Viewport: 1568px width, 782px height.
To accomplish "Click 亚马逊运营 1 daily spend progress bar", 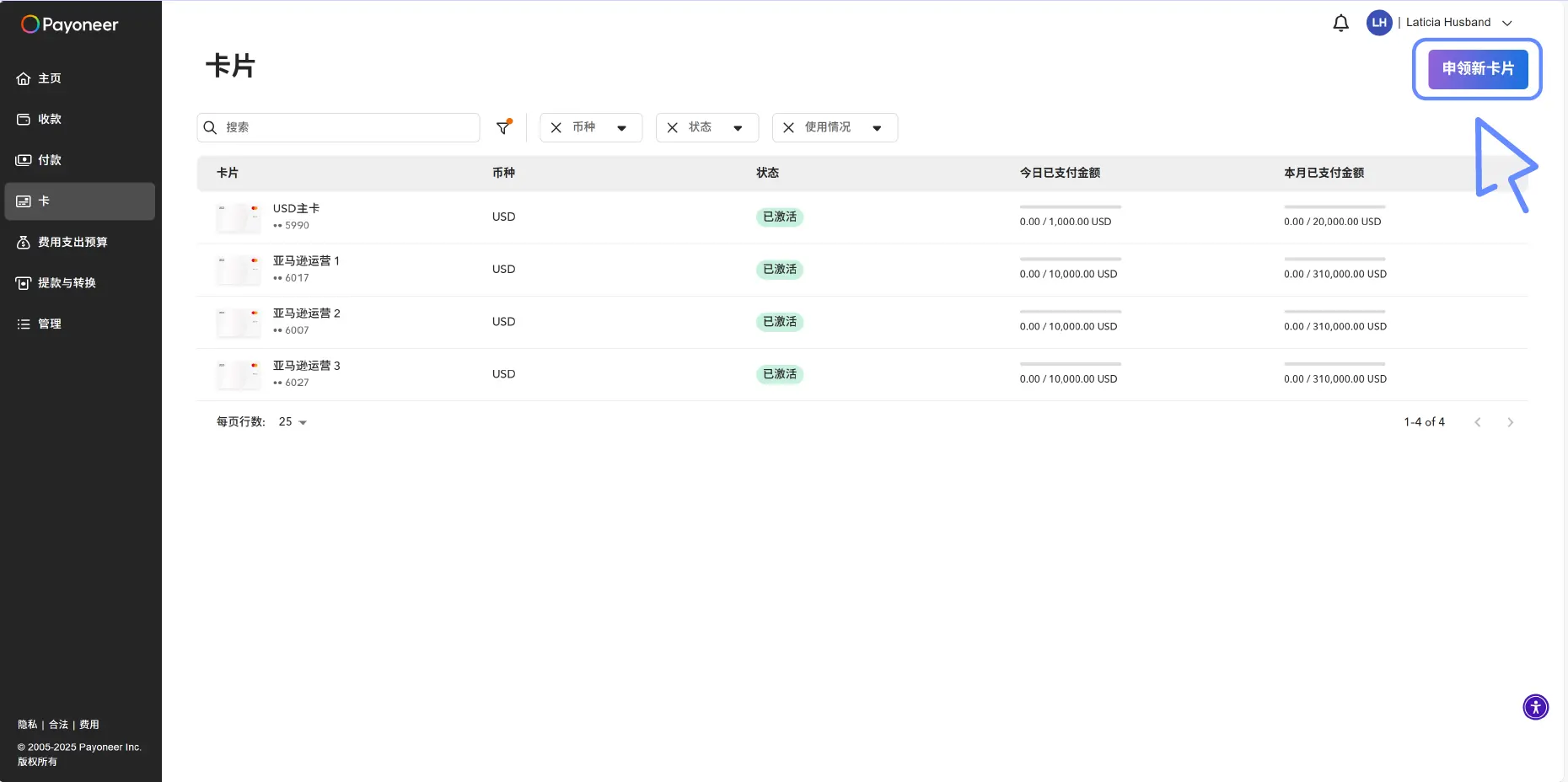I will (x=1071, y=259).
